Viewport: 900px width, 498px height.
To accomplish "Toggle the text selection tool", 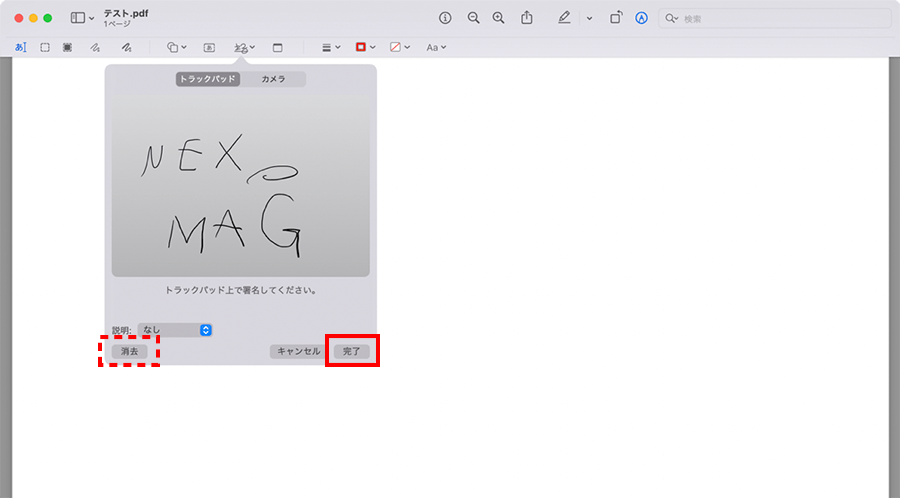I will (x=20, y=47).
